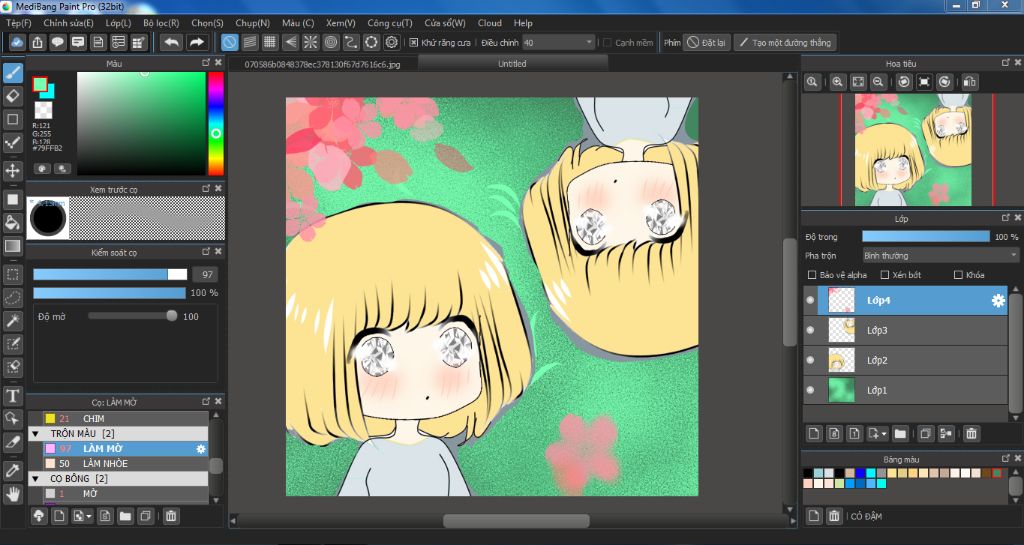Open the Điều chỉnh value dropdown
Image resolution: width=1024 pixels, height=545 pixels.
click(x=558, y=42)
